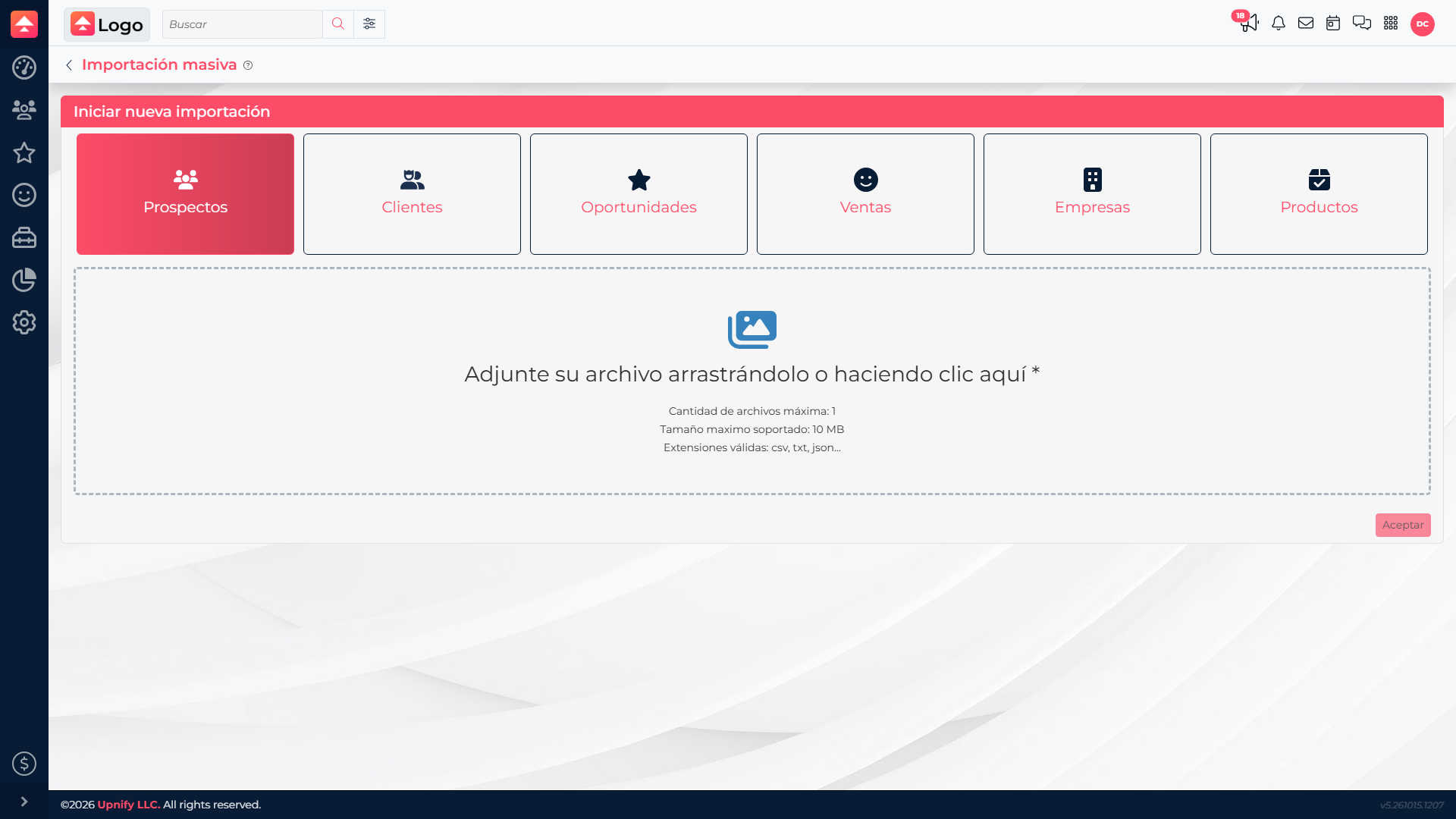This screenshot has height=819, width=1456.
Task: Select the Empresas import type
Action: coord(1092,194)
